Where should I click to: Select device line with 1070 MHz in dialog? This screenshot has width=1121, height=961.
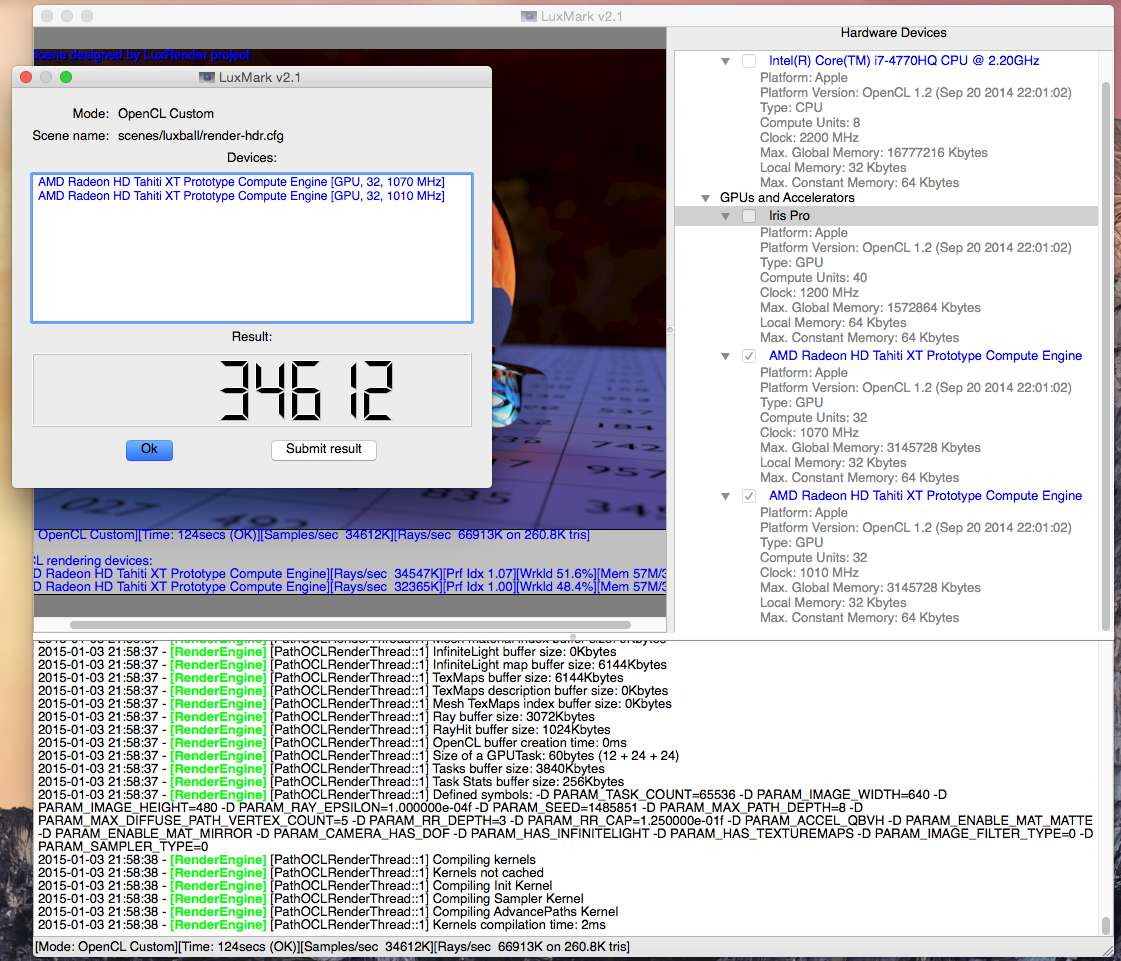pyautogui.click(x=241, y=182)
